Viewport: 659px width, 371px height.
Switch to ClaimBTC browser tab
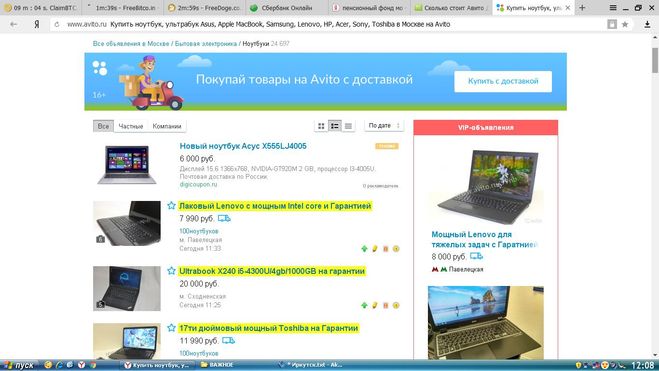pyautogui.click(x=42, y=8)
